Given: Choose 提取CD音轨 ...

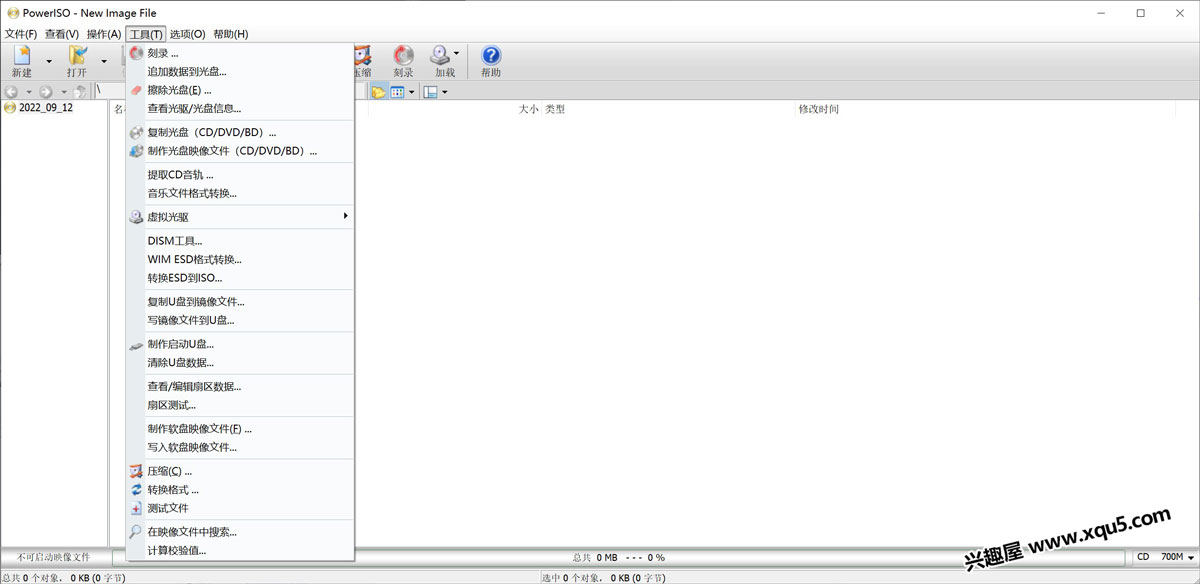Looking at the screenshot, I should [x=240, y=175].
